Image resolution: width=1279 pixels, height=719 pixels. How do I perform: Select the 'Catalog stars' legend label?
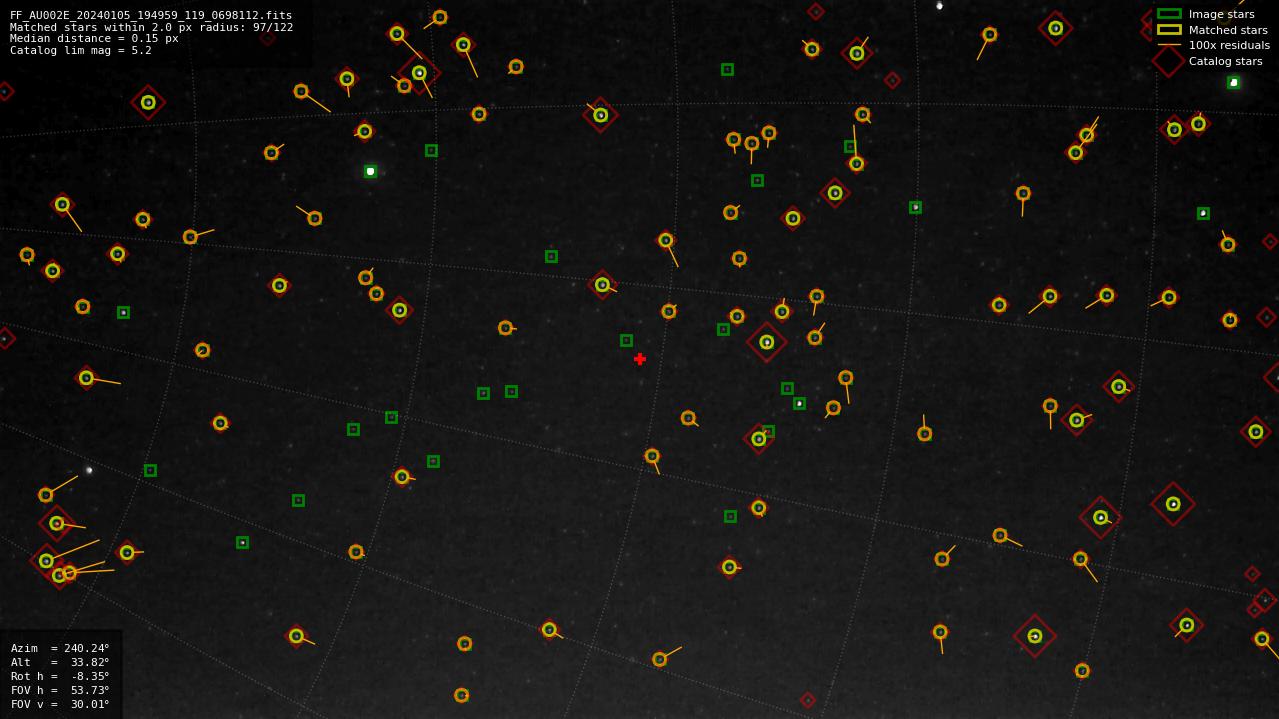[1225, 61]
